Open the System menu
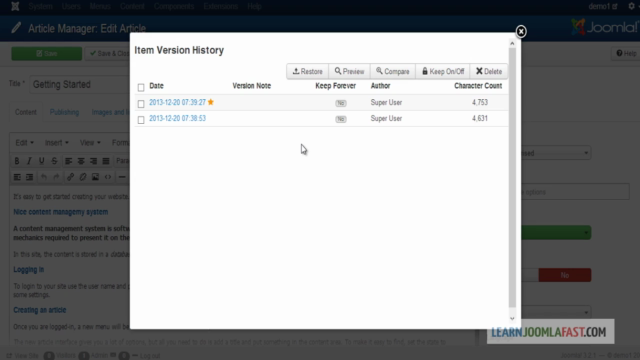Screen dimensions: 640x360 click(40, 7)
